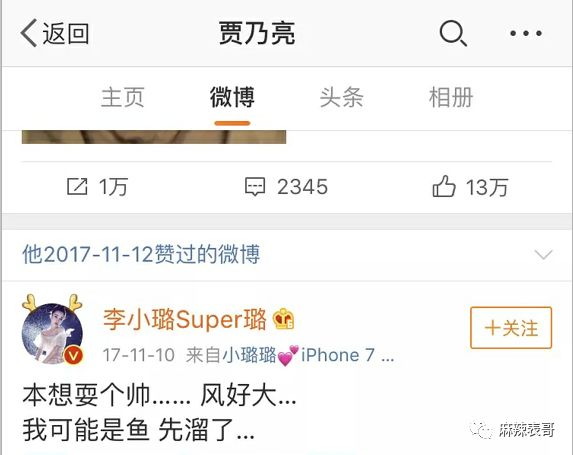The height and width of the screenshot is (455, 573).
Task: Open the 他2017-11-12赞过的微博 link
Action: point(141,254)
